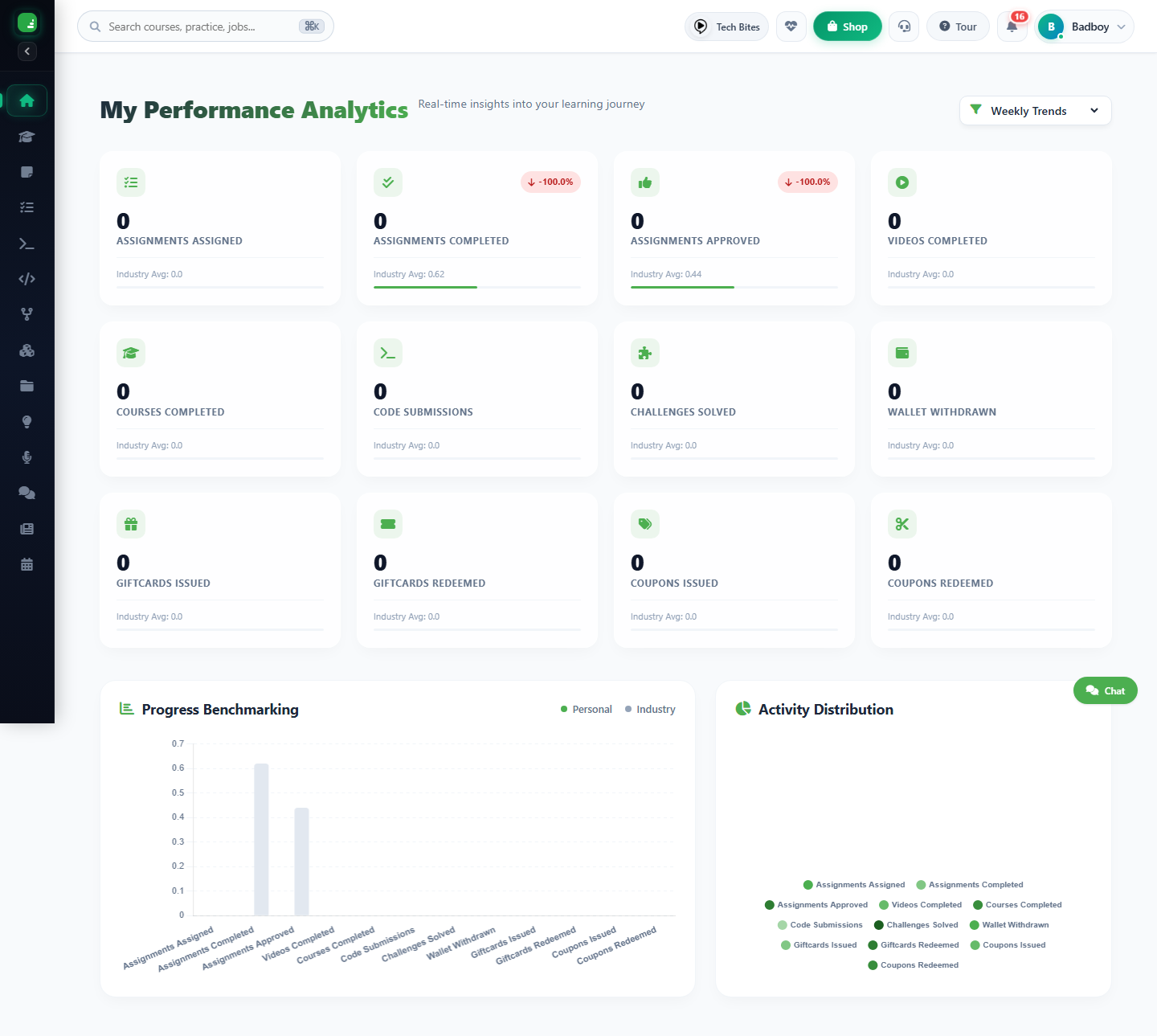Screen dimensions: 1157x1036
Task: Click the Coupons Redeemed scissors card icon
Action: [x=902, y=524]
